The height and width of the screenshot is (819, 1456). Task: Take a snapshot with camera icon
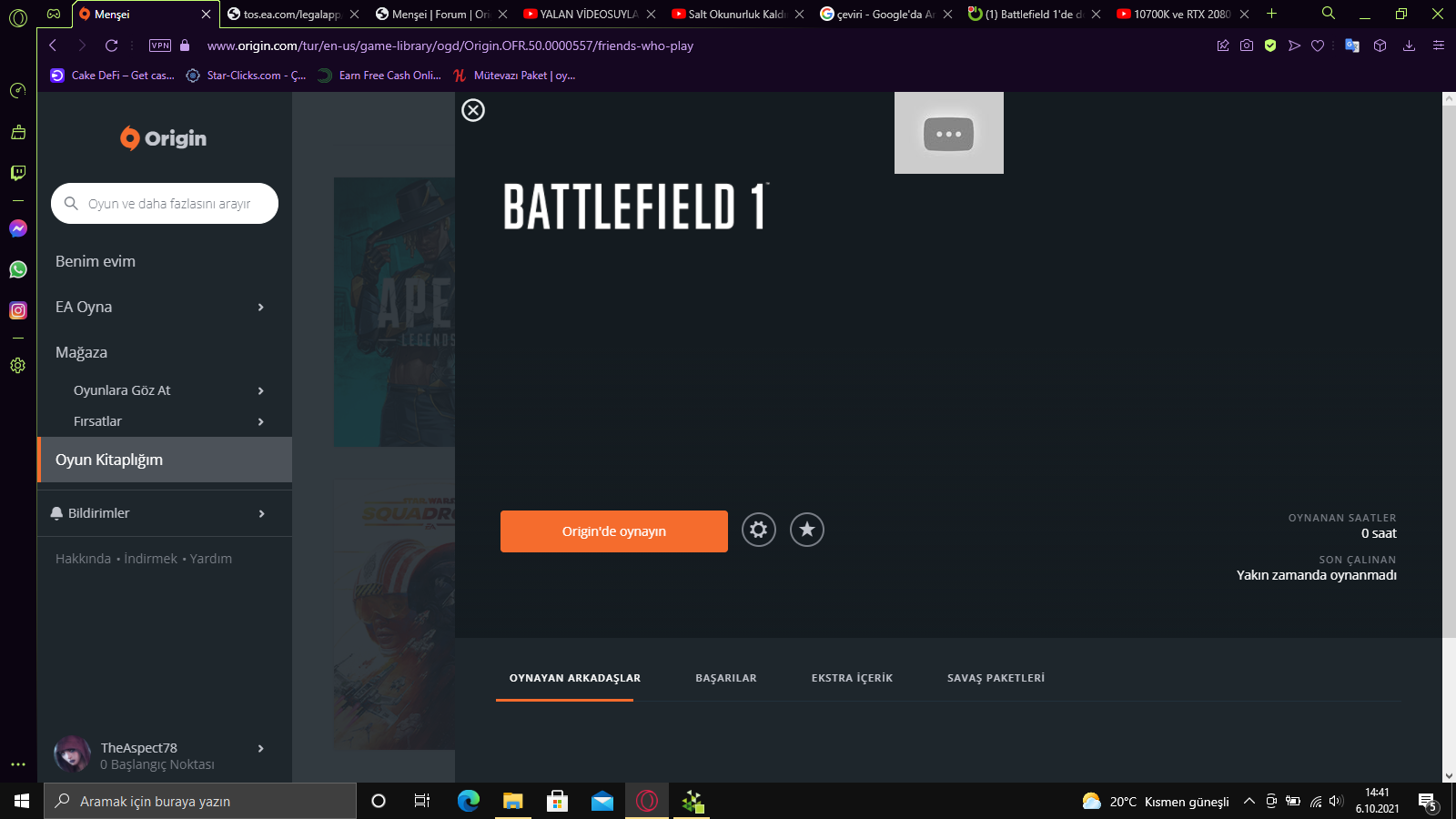(1247, 45)
